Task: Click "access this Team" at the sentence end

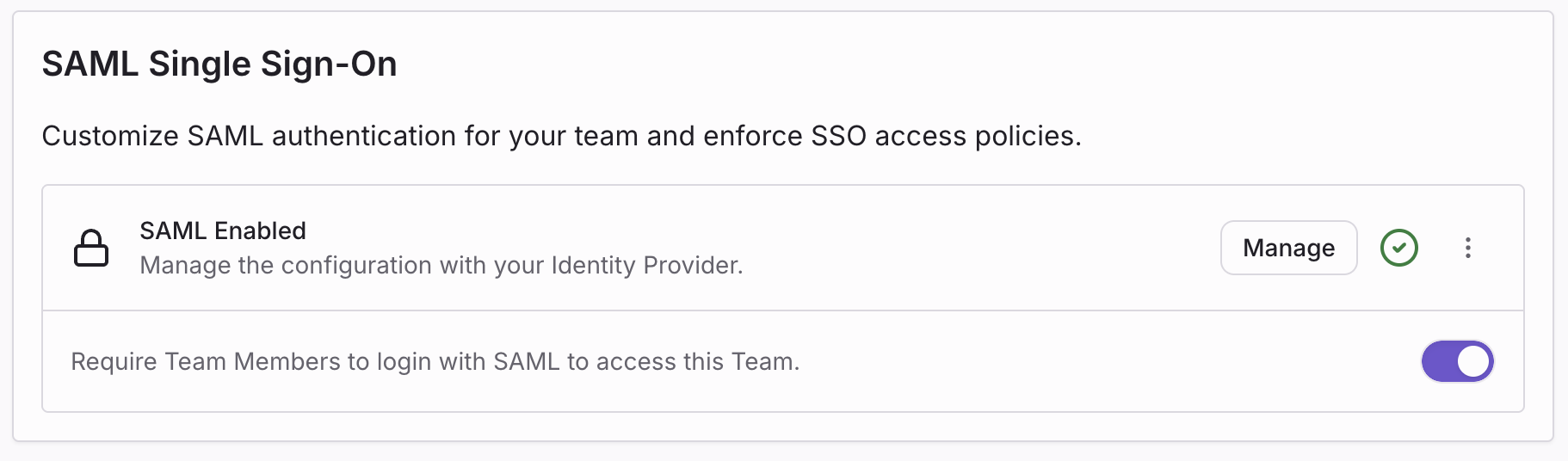Action: [x=697, y=361]
